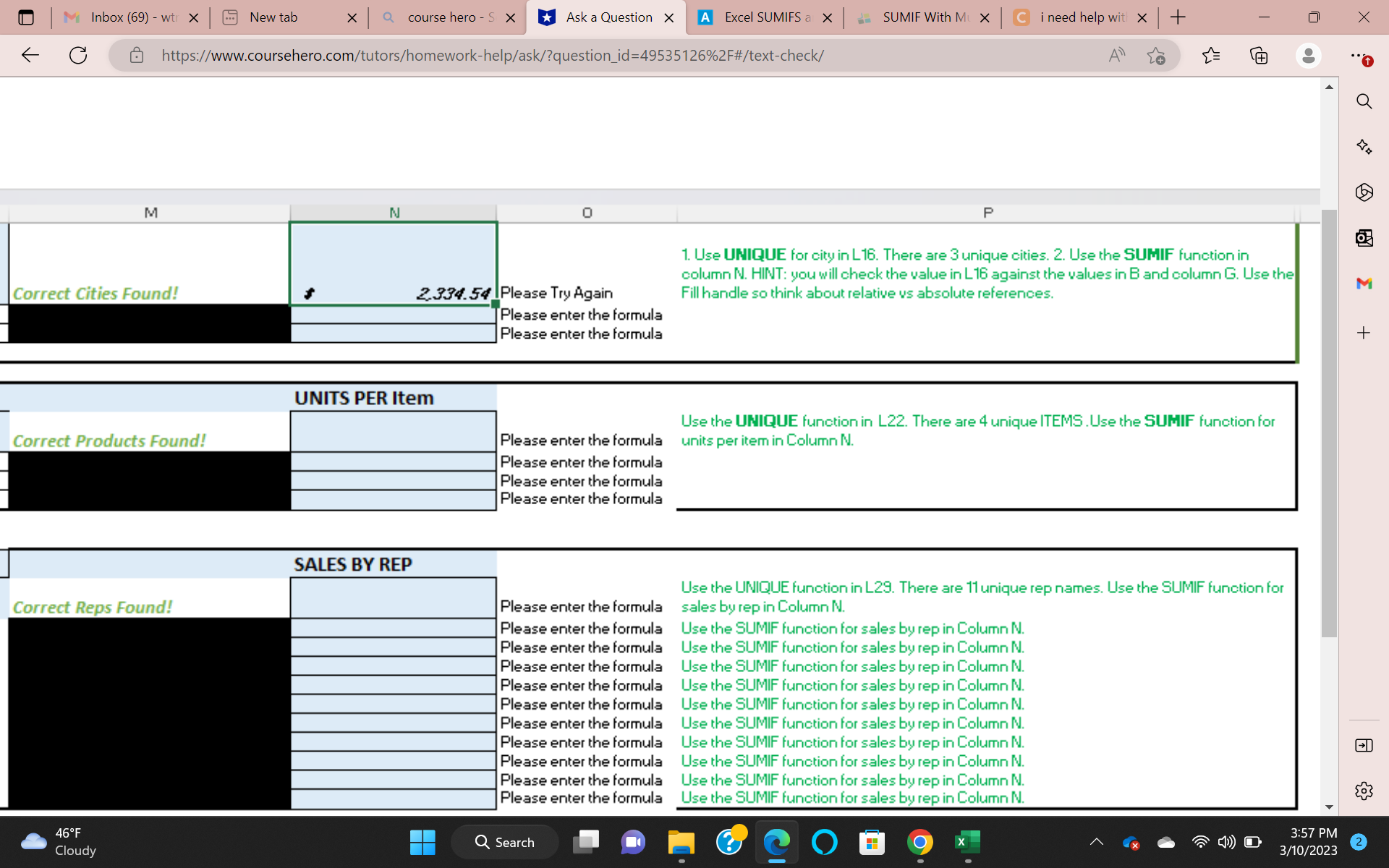
Task: Click the read aloud speaker icon
Action: (1118, 56)
